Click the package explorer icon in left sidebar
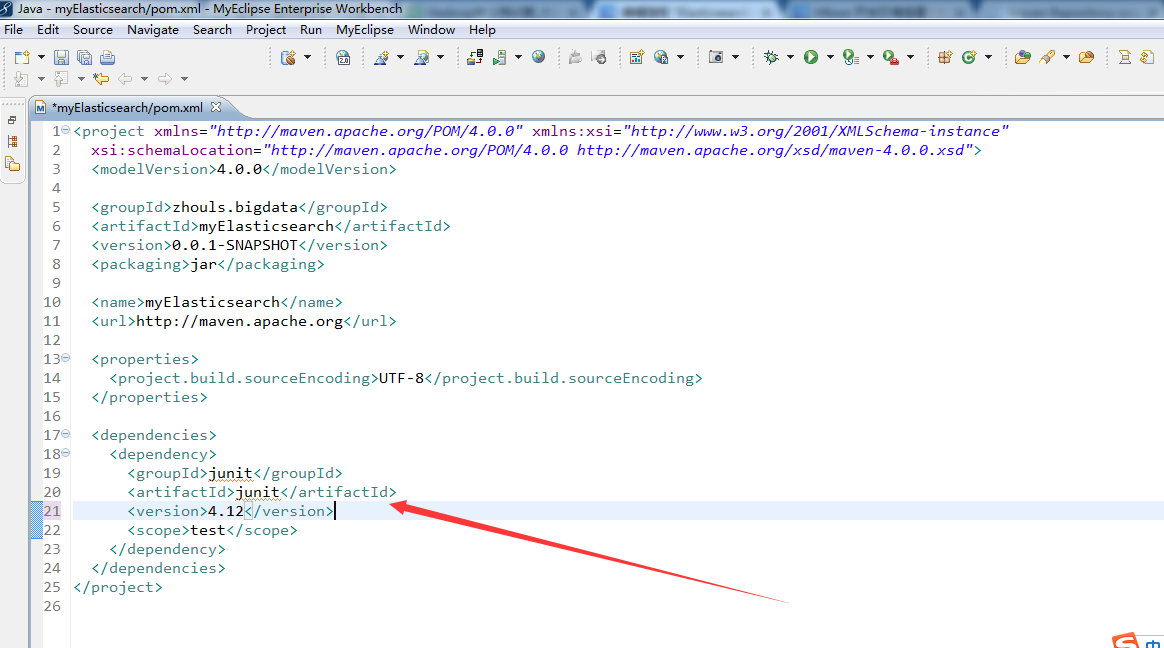 [12, 164]
